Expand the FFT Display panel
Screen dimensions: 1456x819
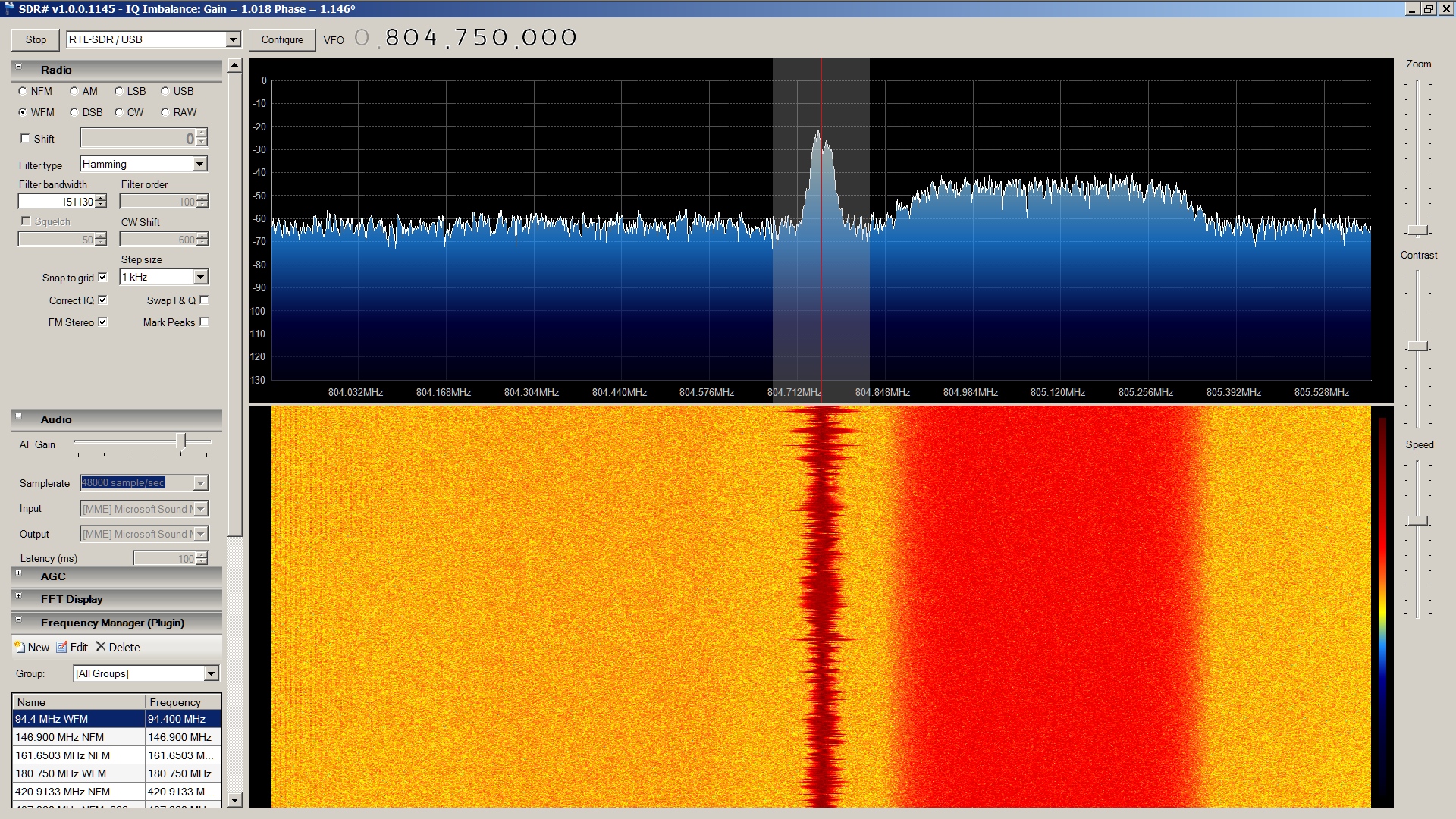pyautogui.click(x=19, y=596)
